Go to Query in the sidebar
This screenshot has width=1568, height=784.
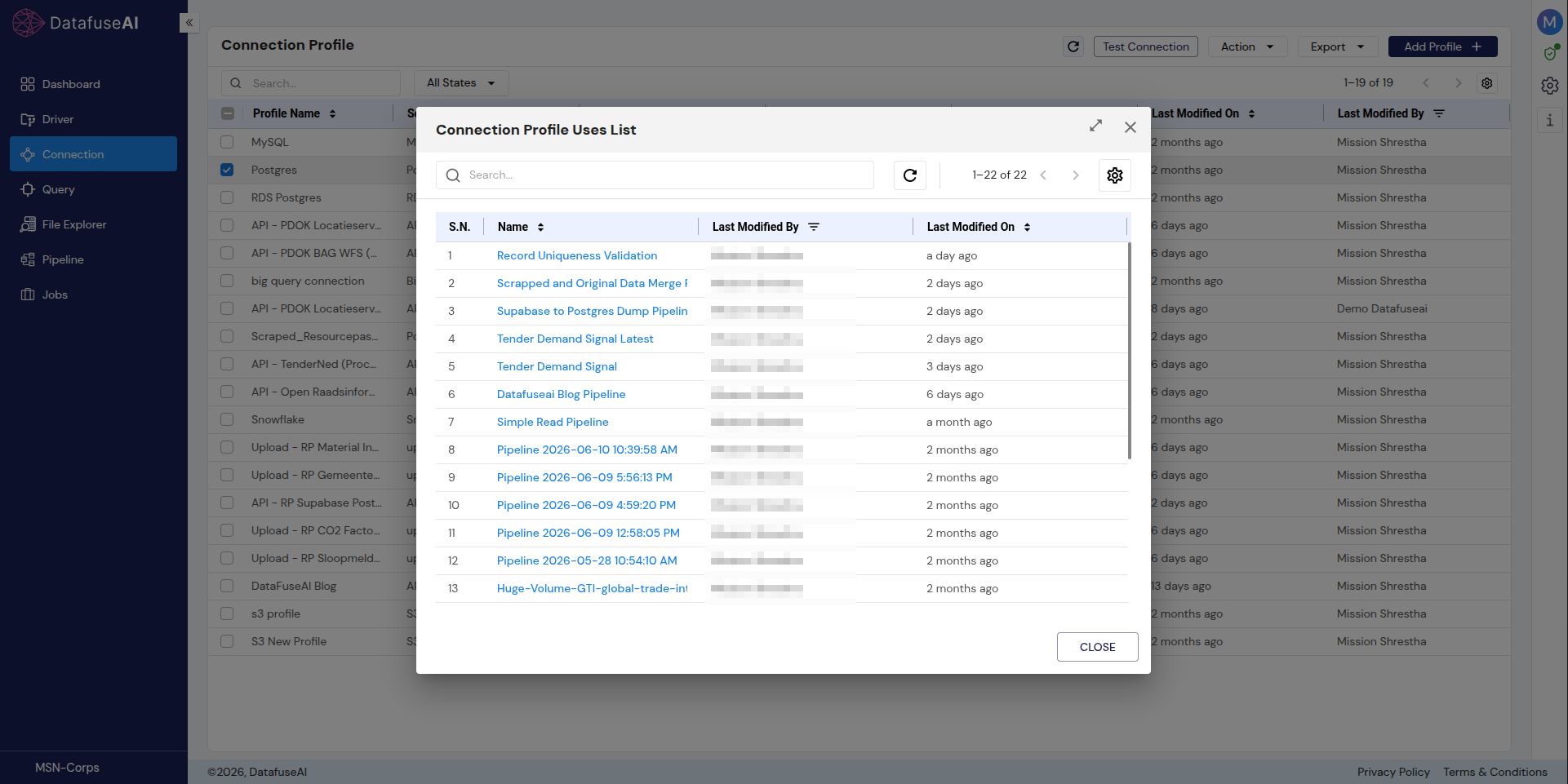point(93,189)
